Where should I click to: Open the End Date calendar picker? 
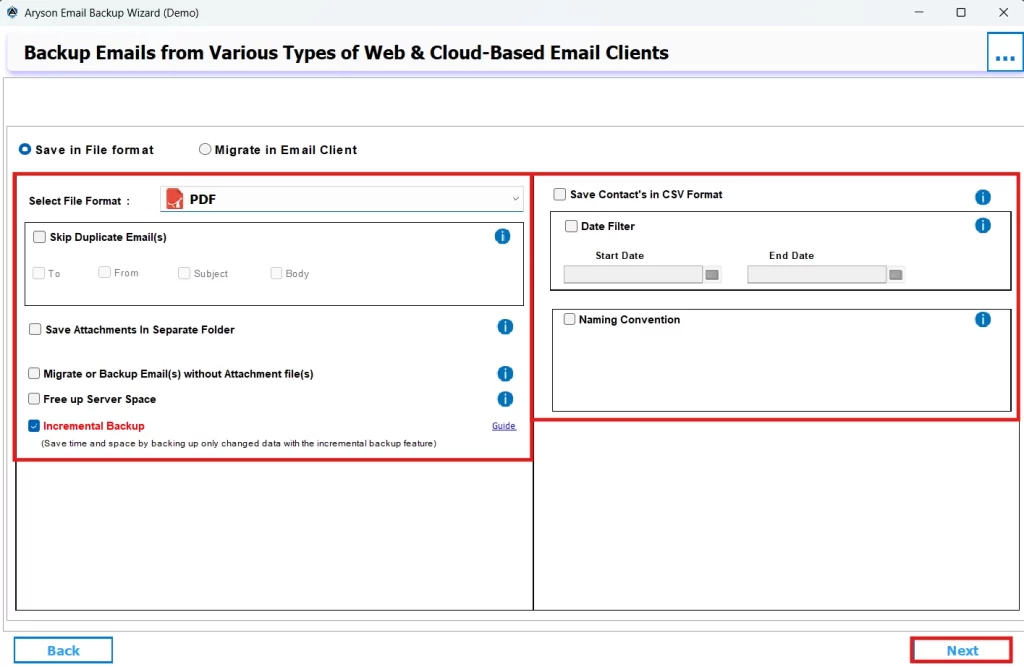click(x=894, y=273)
